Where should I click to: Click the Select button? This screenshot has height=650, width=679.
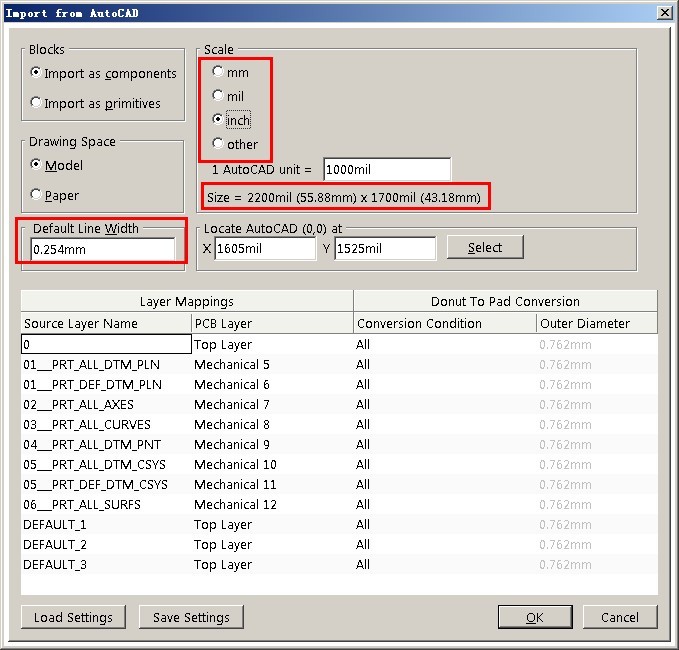(x=485, y=247)
